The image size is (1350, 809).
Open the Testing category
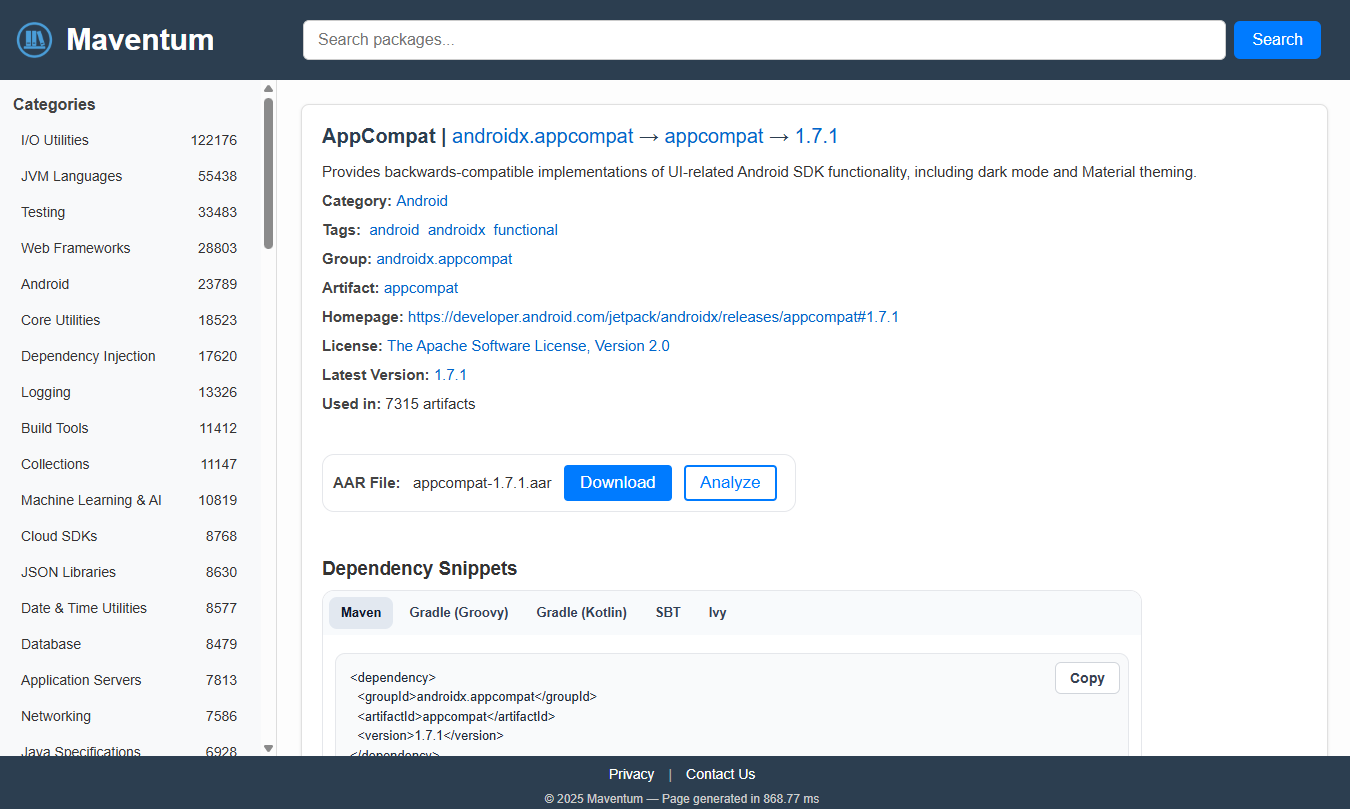point(129,212)
